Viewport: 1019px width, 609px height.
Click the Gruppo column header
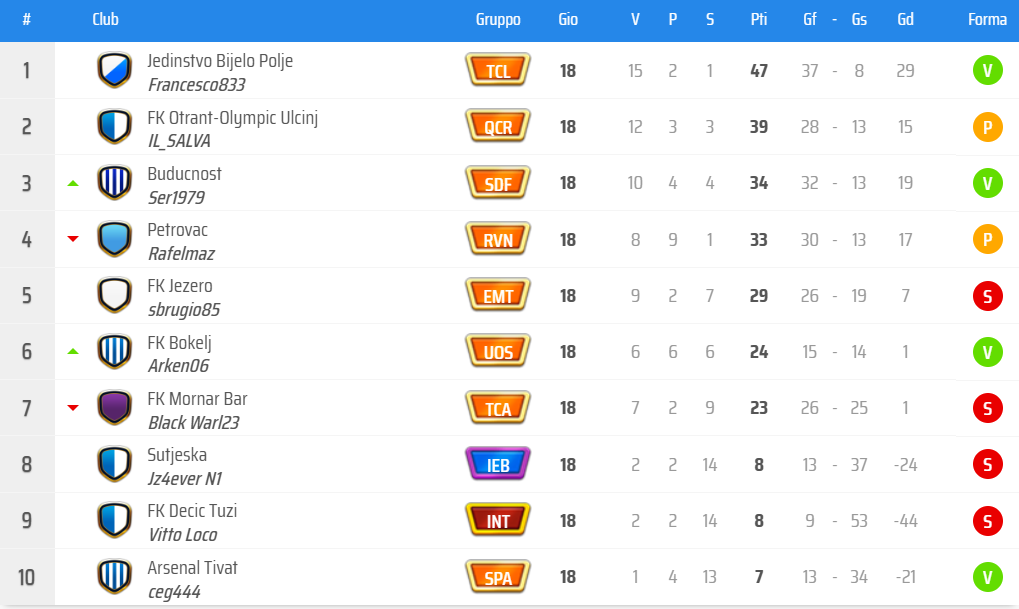pos(498,19)
